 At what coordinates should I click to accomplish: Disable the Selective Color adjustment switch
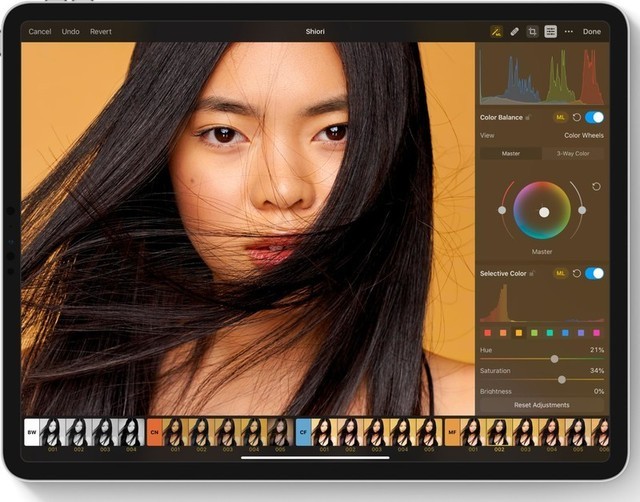(595, 273)
